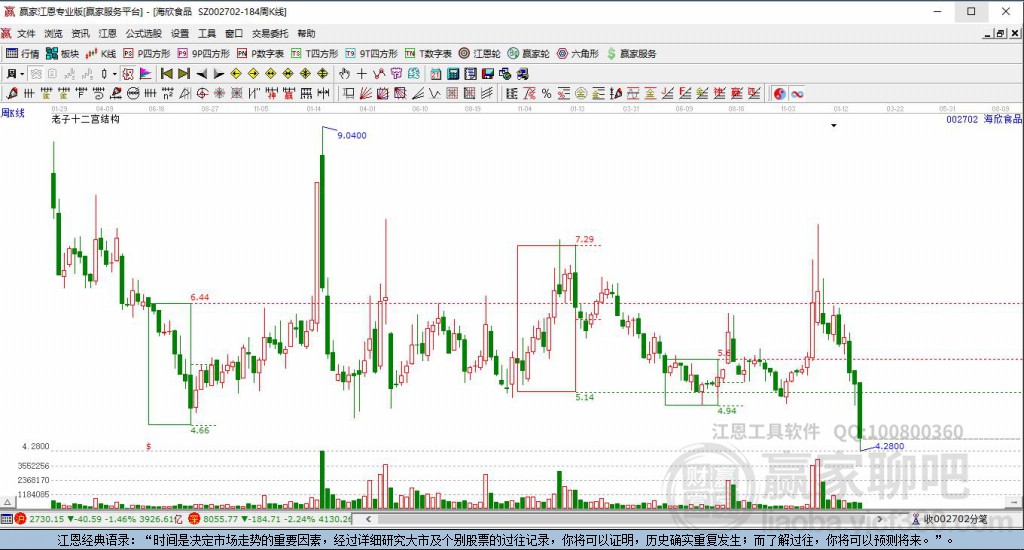Viewport: 1024px width, 550px height.
Task: Open the 六角形 hexagon chart
Action: point(577,54)
